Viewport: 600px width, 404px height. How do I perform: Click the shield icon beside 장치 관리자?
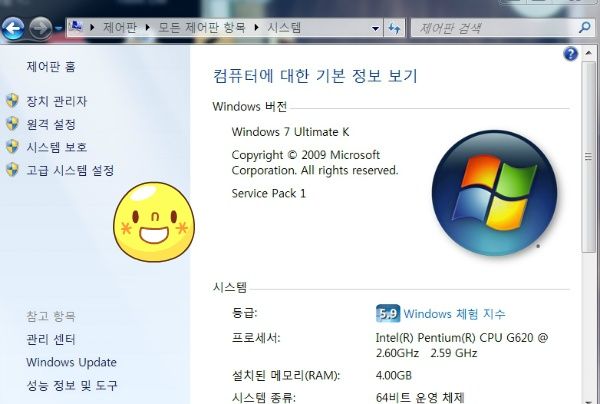(x=12, y=101)
